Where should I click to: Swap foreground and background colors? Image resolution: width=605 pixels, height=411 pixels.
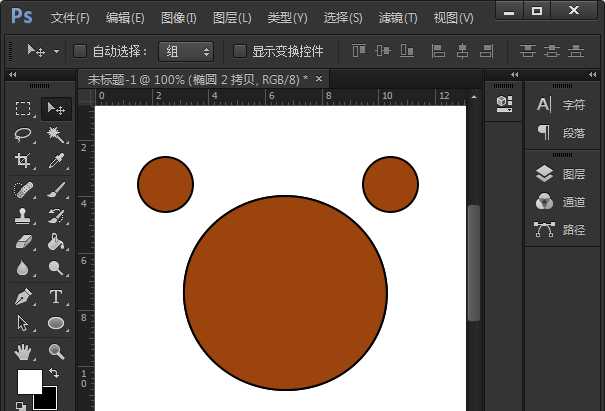coord(54,373)
